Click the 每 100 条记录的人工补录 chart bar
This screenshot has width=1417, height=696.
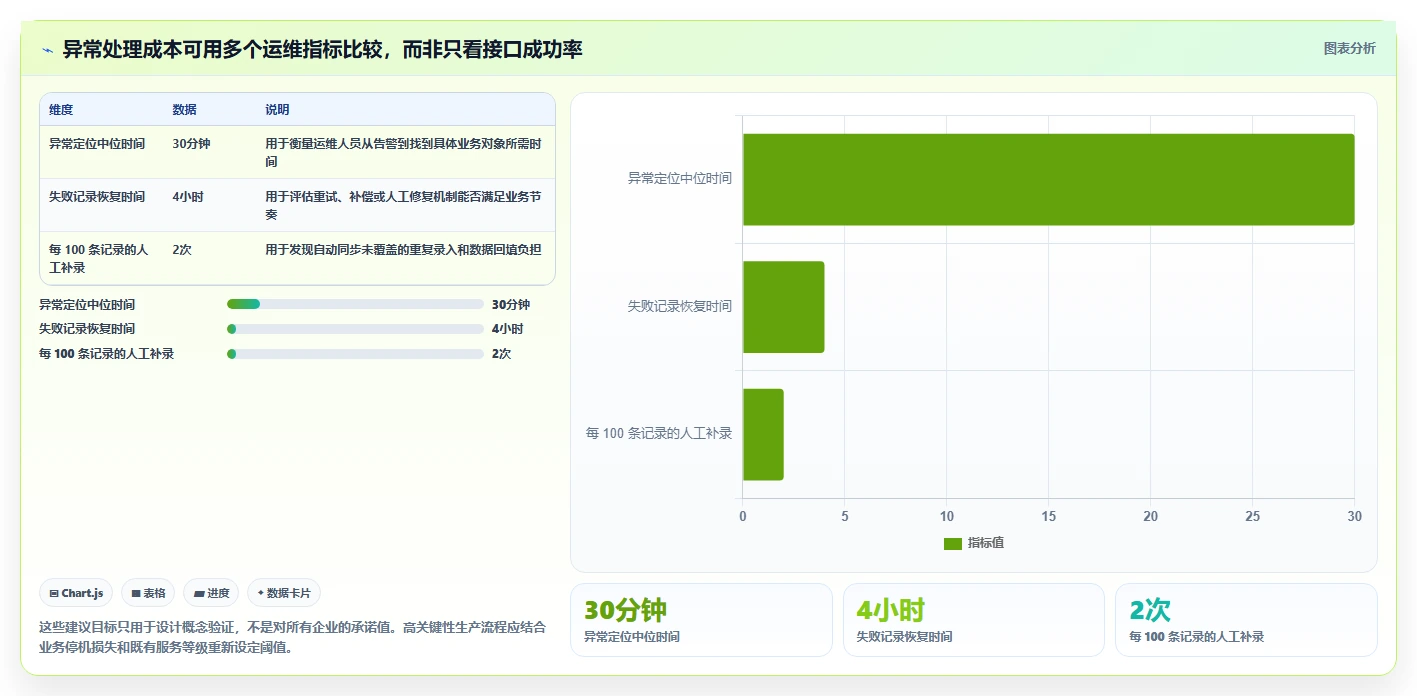(x=763, y=434)
